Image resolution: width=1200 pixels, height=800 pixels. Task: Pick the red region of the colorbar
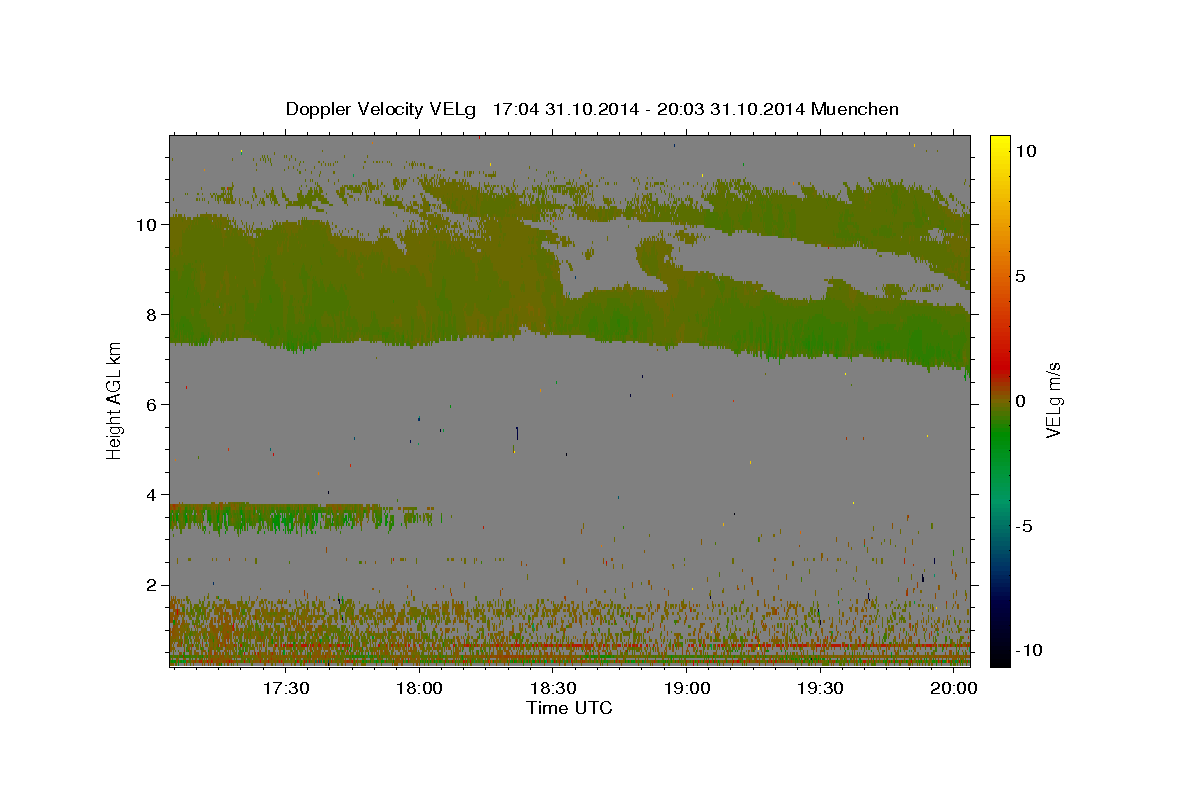1000,365
